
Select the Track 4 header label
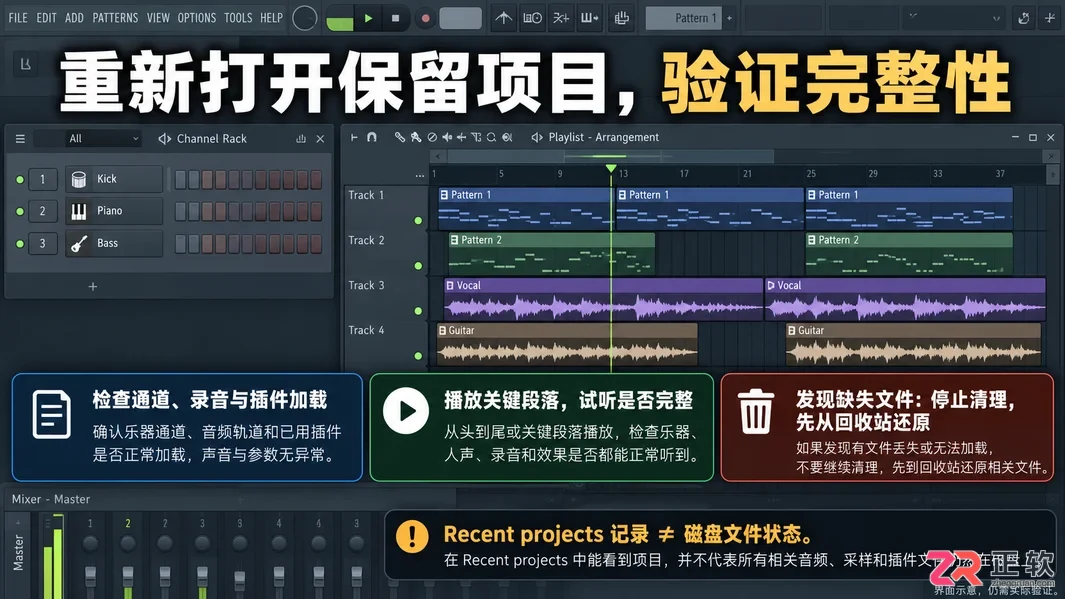coord(366,331)
